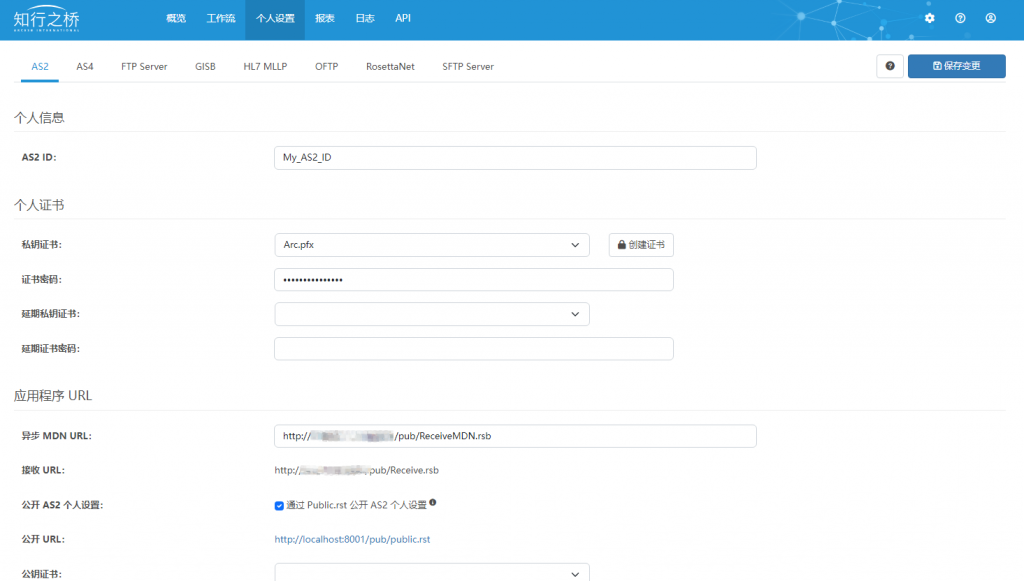
Task: Open the user account icon
Action: pos(991,18)
